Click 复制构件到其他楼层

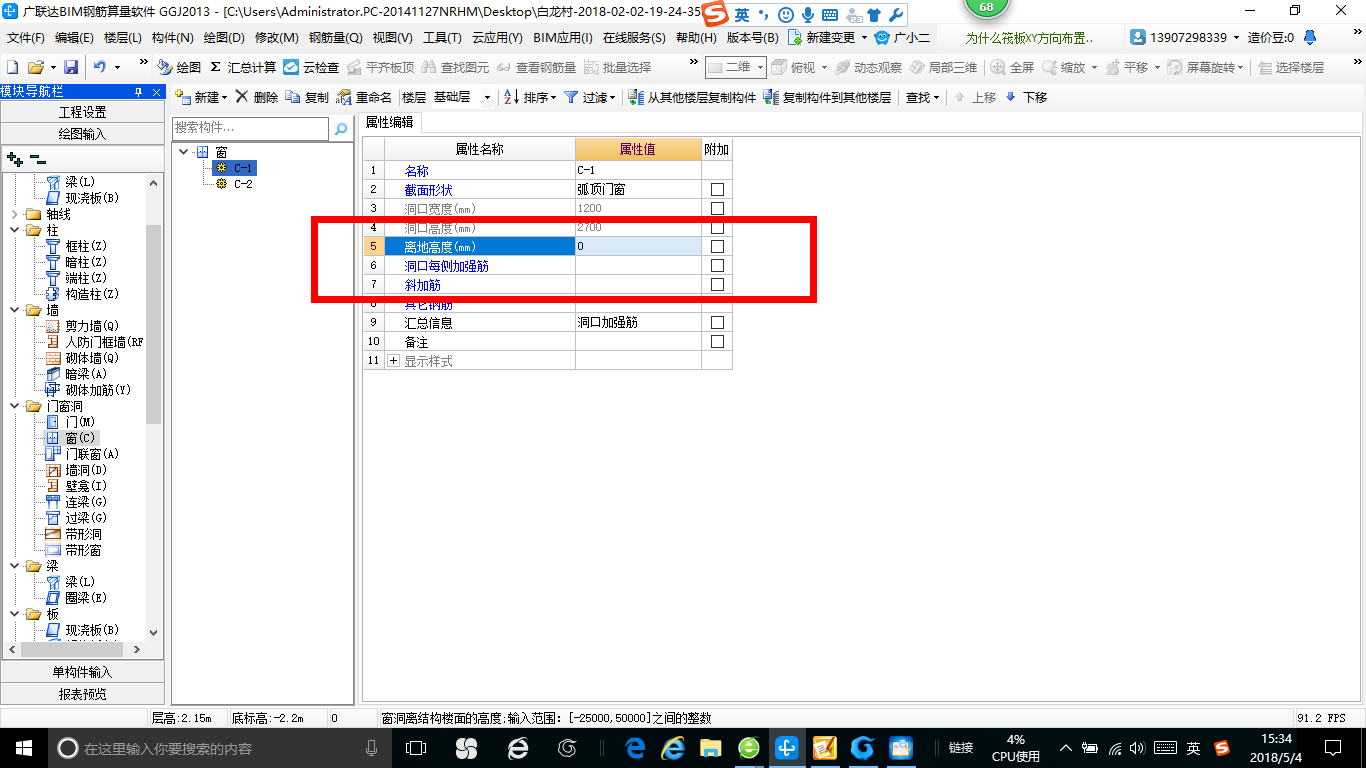827,97
